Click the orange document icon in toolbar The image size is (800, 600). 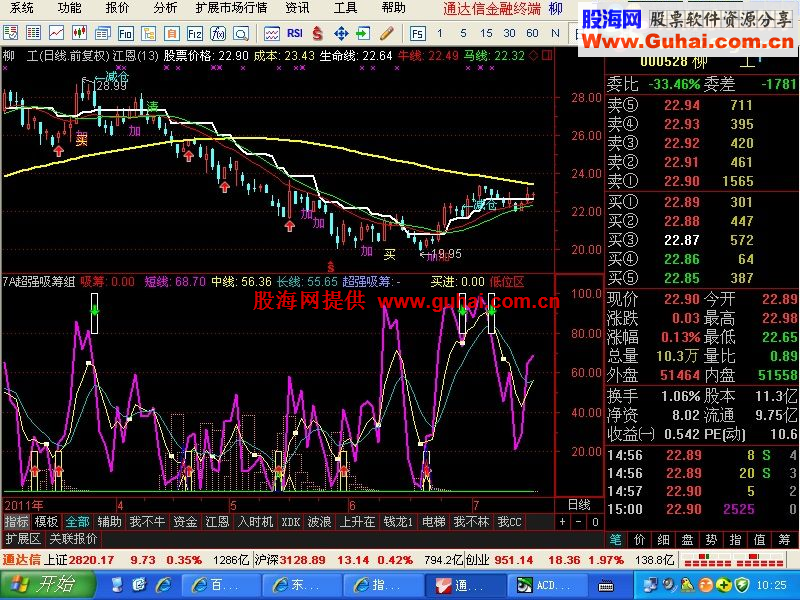click(x=172, y=33)
